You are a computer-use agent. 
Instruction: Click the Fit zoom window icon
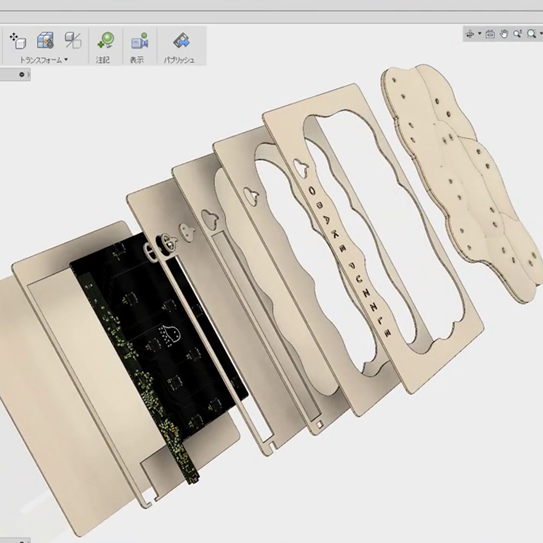(x=532, y=34)
